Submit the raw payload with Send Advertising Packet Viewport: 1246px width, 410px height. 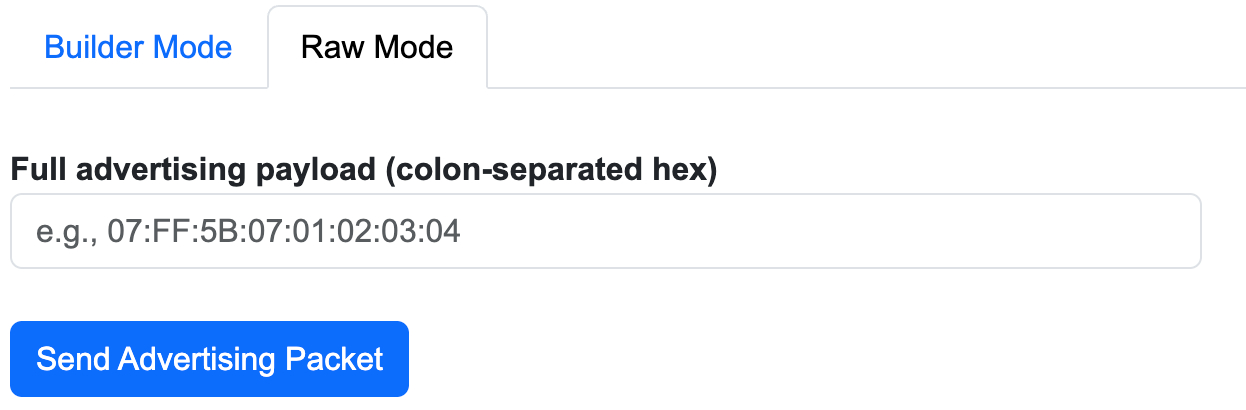pyautogui.click(x=209, y=359)
